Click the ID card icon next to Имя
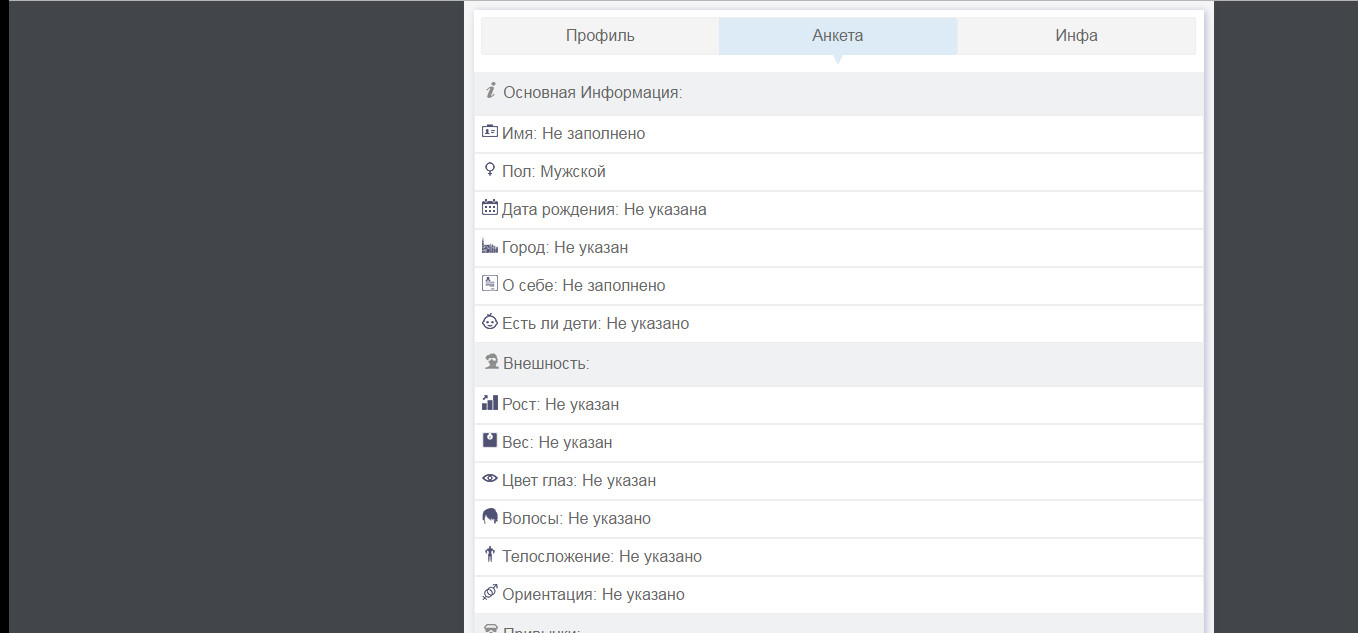 click(x=490, y=131)
